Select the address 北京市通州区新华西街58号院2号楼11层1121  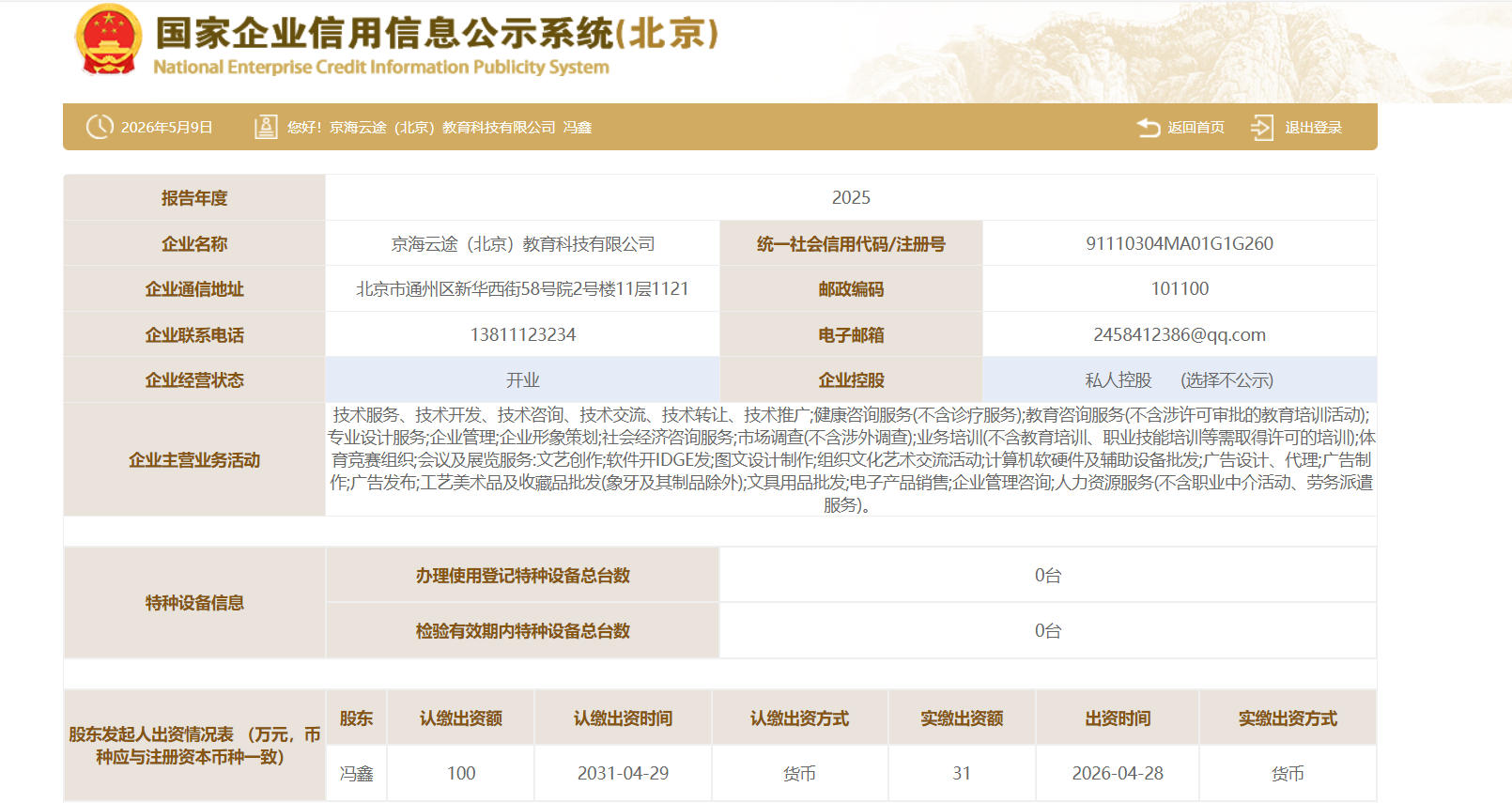click(522, 289)
